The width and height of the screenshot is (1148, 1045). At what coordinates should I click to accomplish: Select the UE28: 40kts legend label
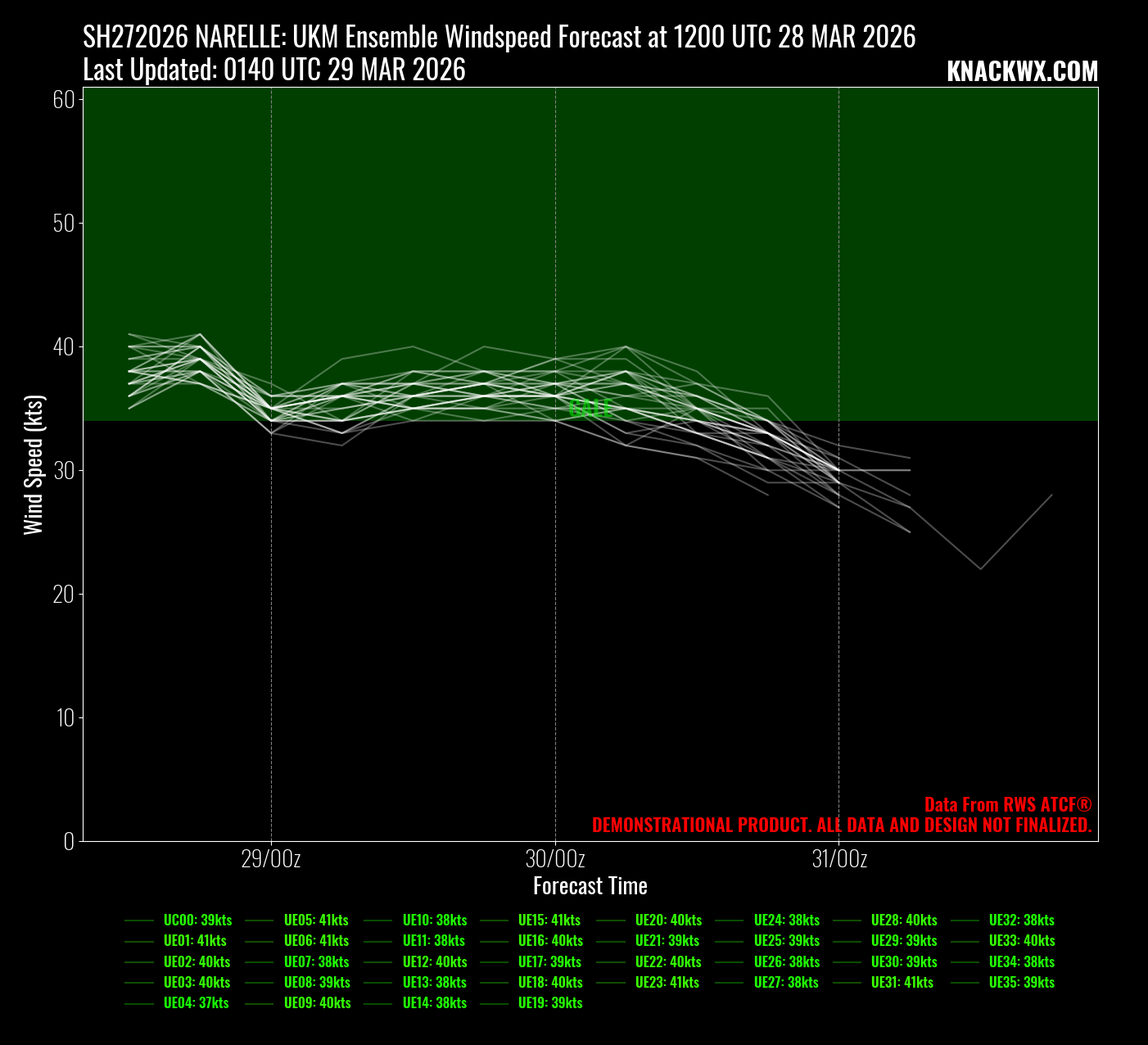pos(904,921)
